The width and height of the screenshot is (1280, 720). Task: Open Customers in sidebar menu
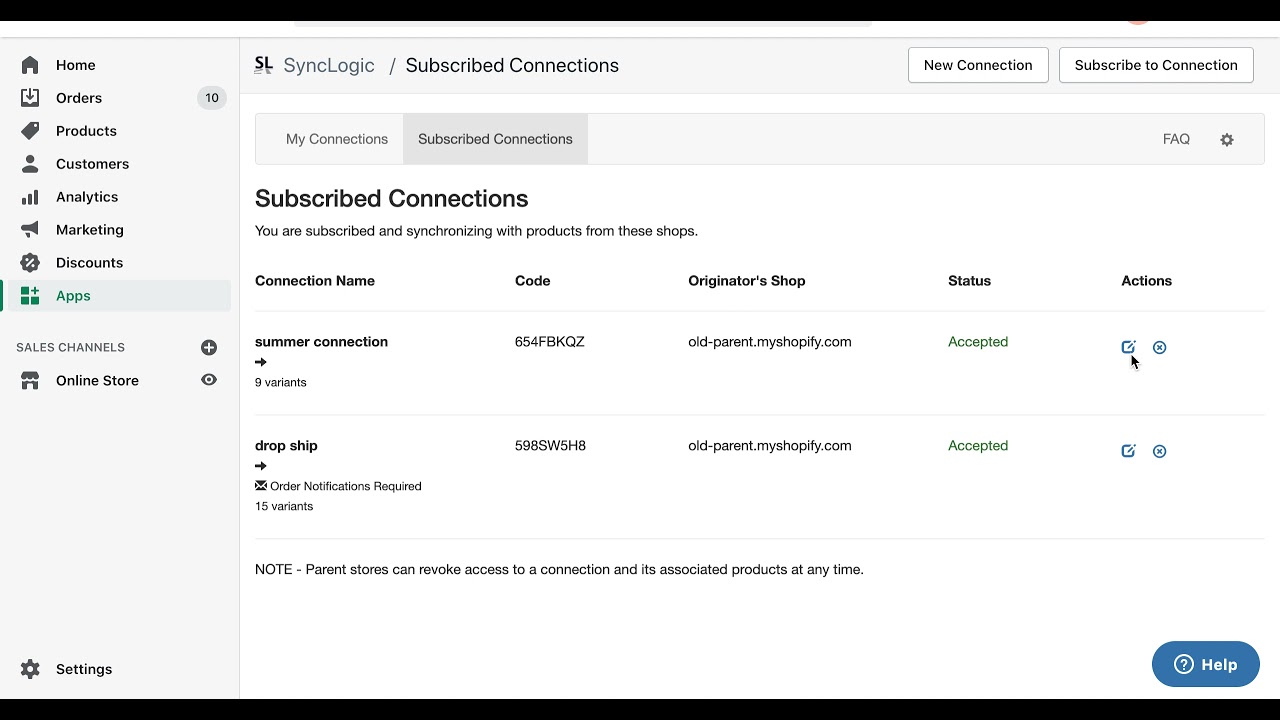click(x=92, y=164)
